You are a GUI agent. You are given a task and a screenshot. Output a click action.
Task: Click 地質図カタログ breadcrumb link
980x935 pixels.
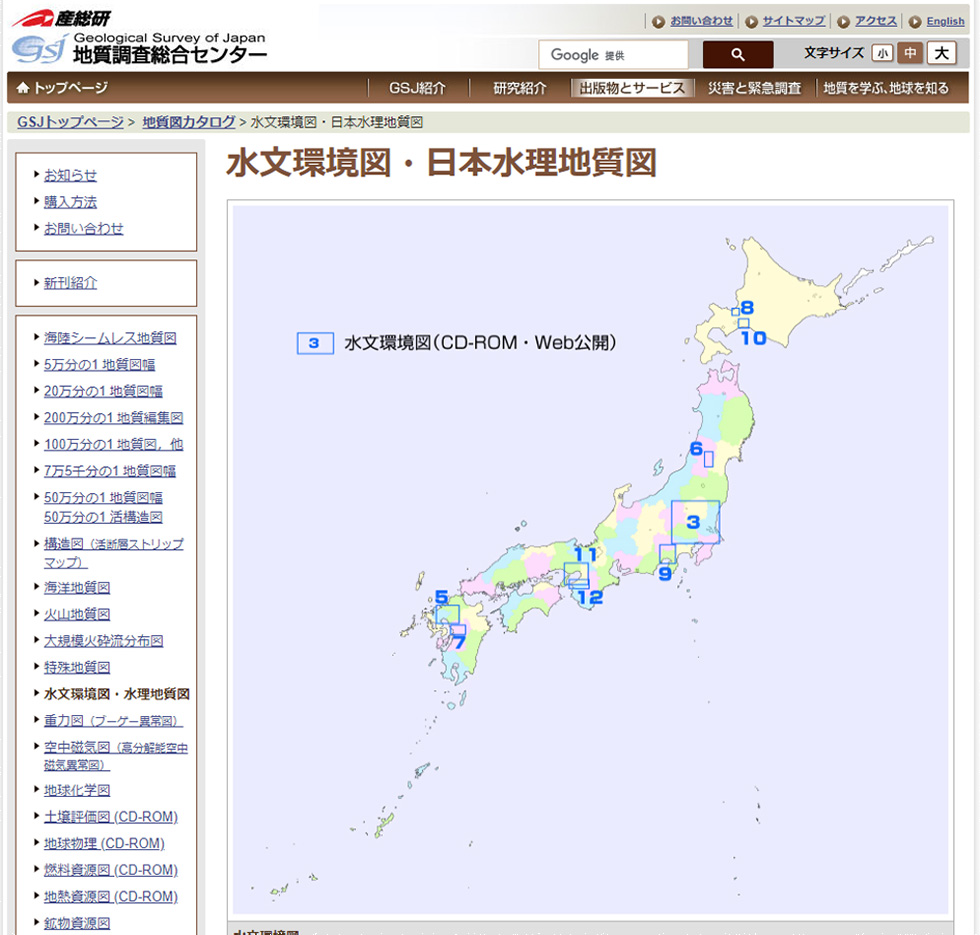(189, 122)
